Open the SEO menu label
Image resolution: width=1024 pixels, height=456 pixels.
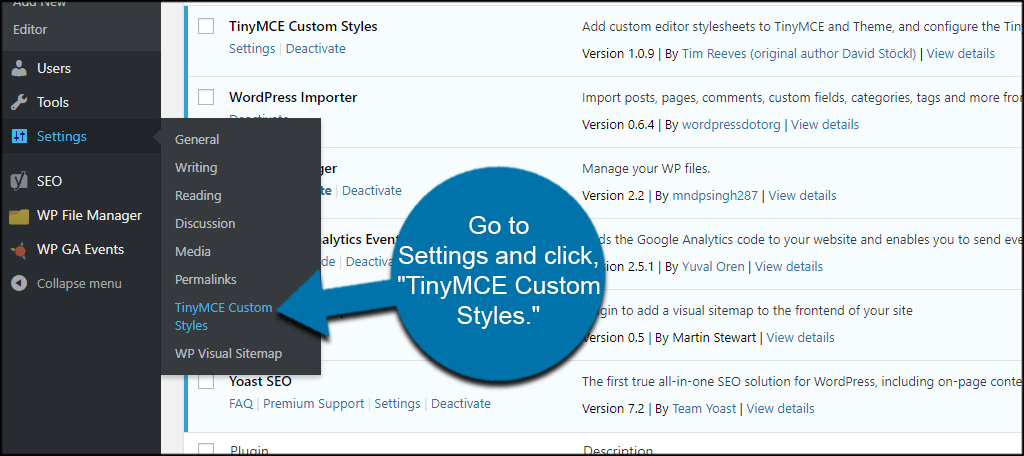coord(50,181)
